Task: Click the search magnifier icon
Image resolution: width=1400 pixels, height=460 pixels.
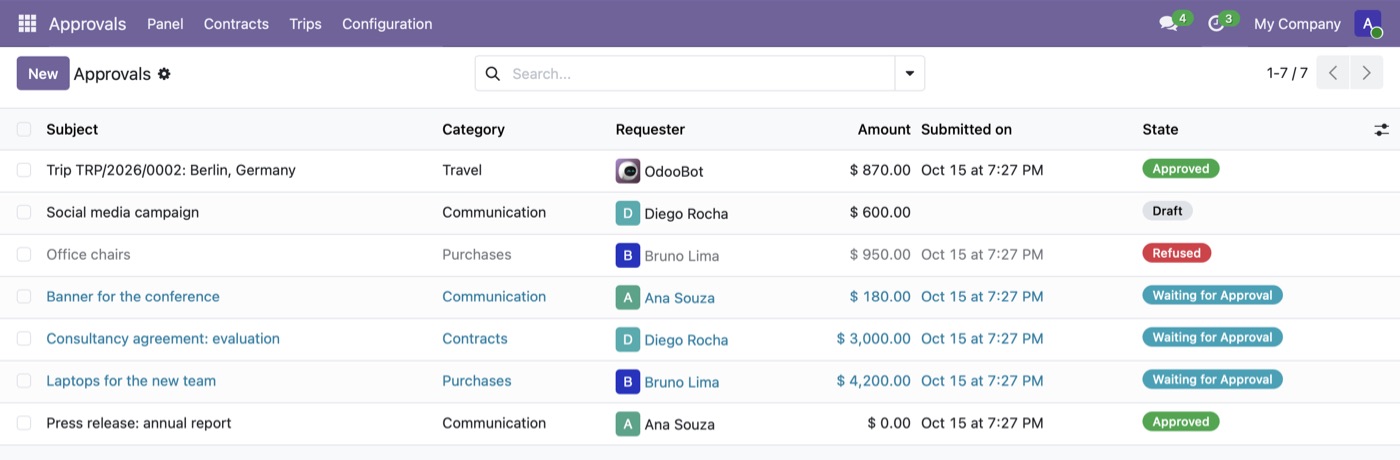Action: (x=492, y=73)
